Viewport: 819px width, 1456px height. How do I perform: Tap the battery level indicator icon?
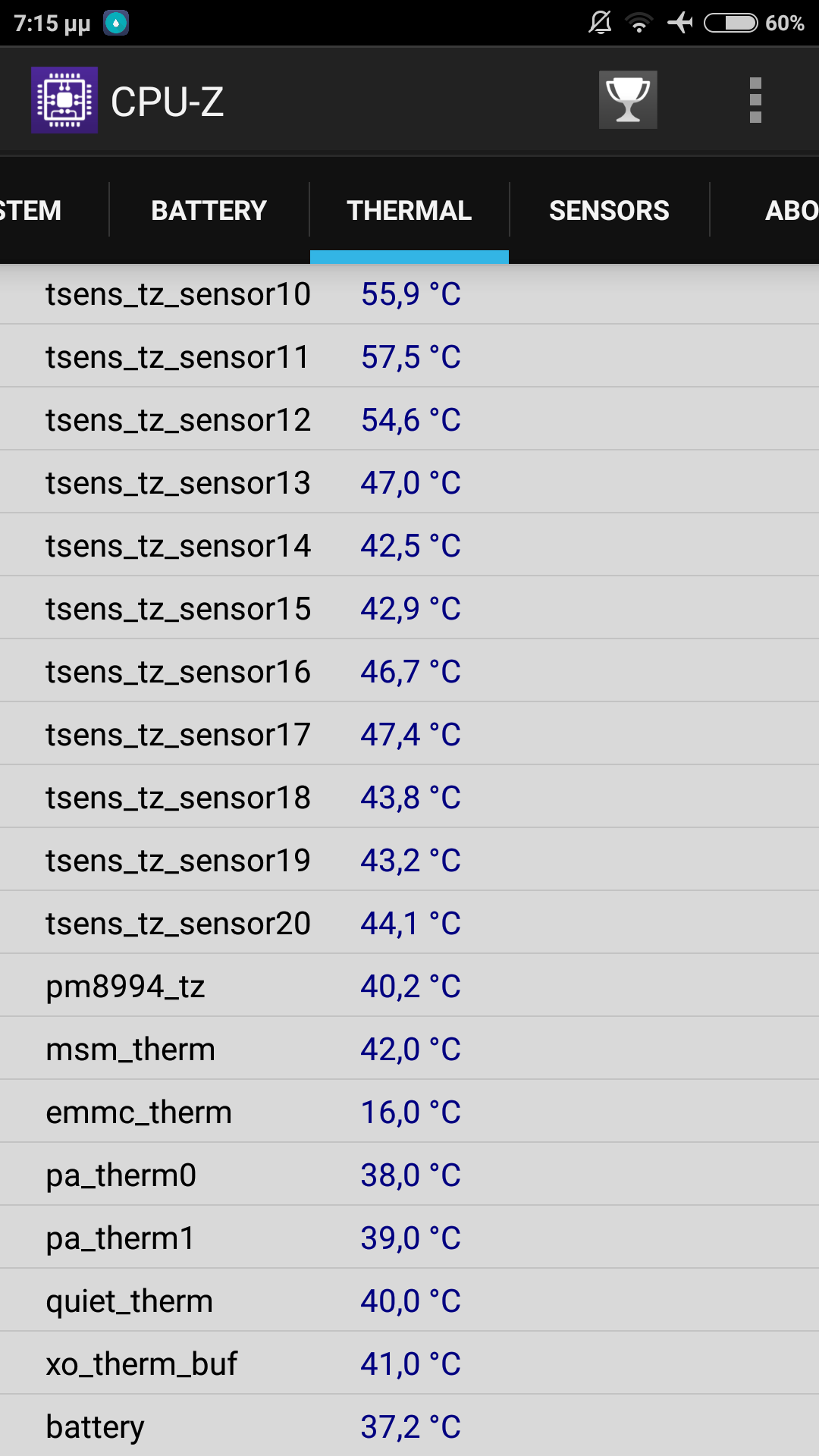pyautogui.click(x=730, y=23)
